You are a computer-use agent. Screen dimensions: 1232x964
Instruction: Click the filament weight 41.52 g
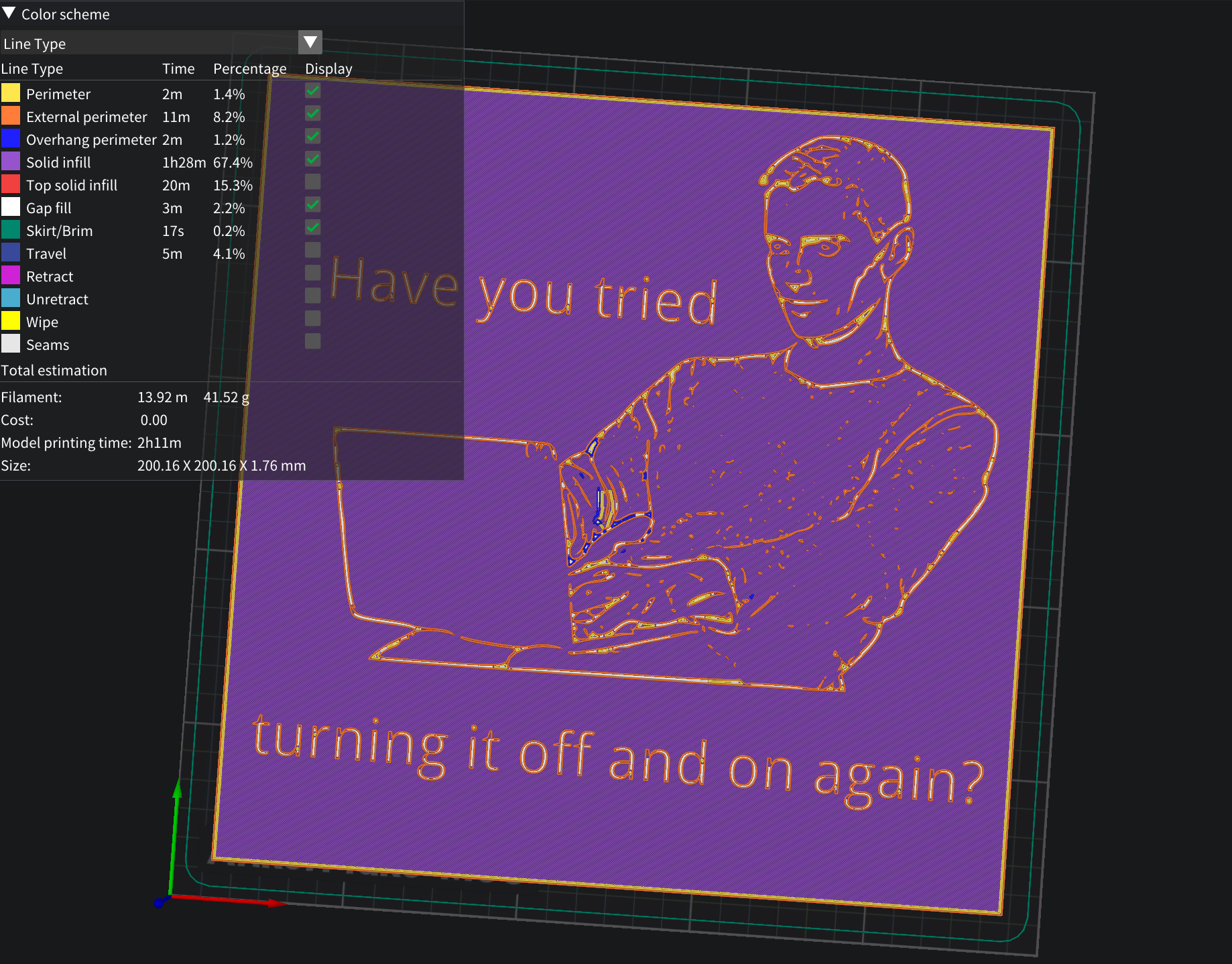[227, 397]
